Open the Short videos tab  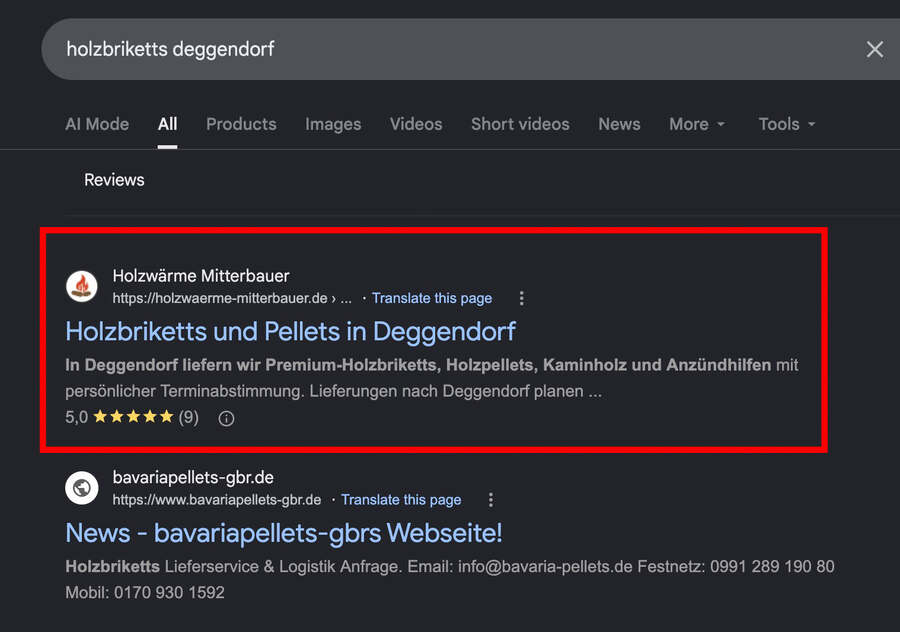pos(520,124)
